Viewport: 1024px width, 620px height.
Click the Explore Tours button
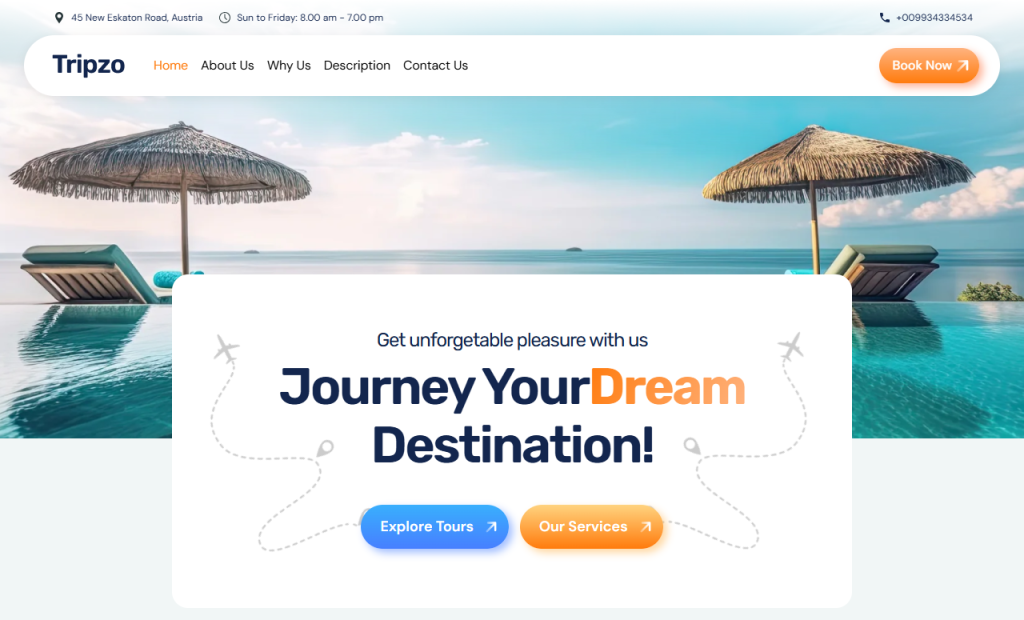434,527
